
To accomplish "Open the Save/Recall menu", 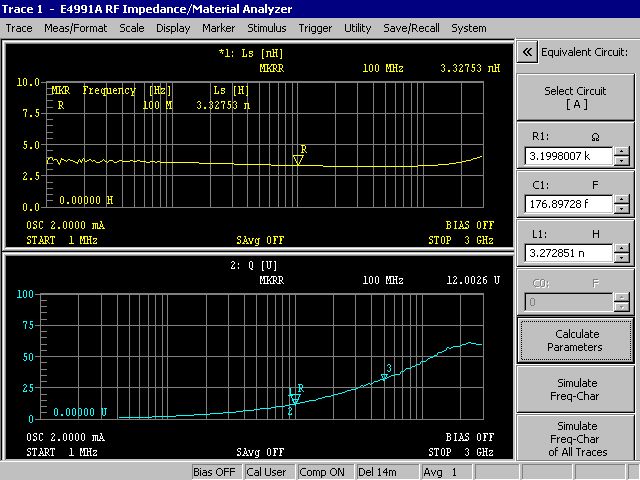I will point(410,28).
